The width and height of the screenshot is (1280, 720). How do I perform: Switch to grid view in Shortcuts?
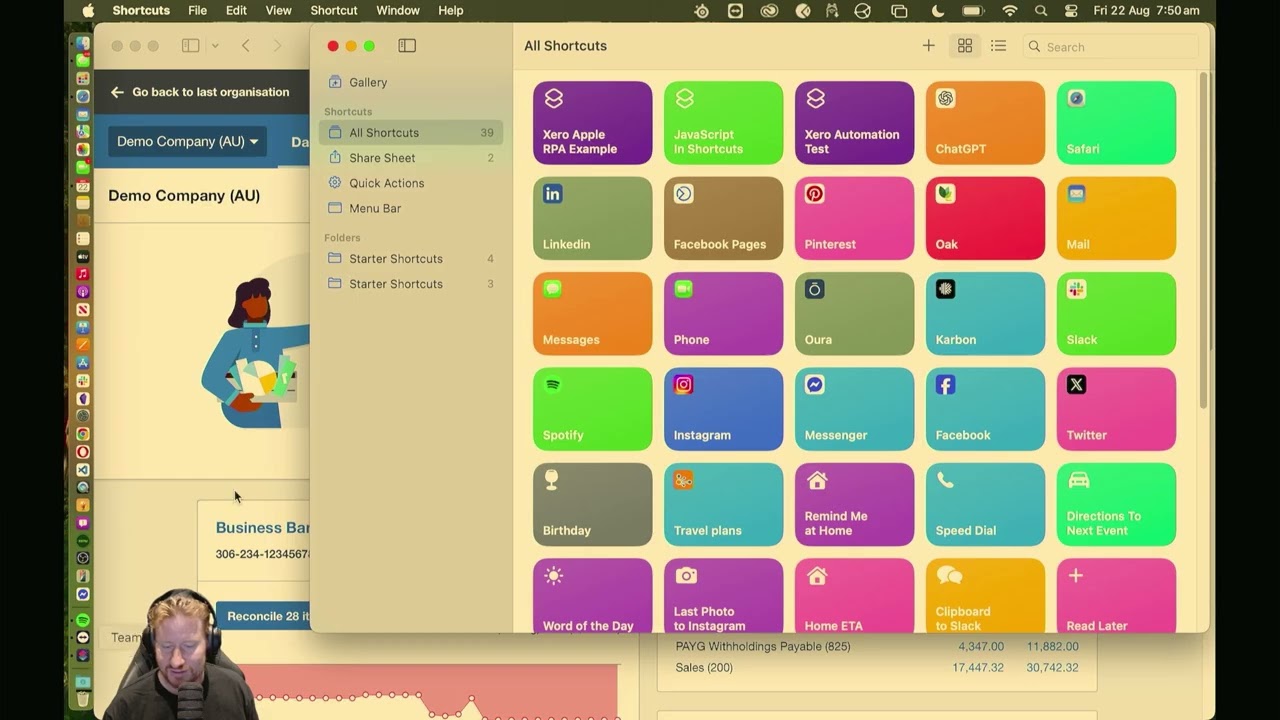965,46
